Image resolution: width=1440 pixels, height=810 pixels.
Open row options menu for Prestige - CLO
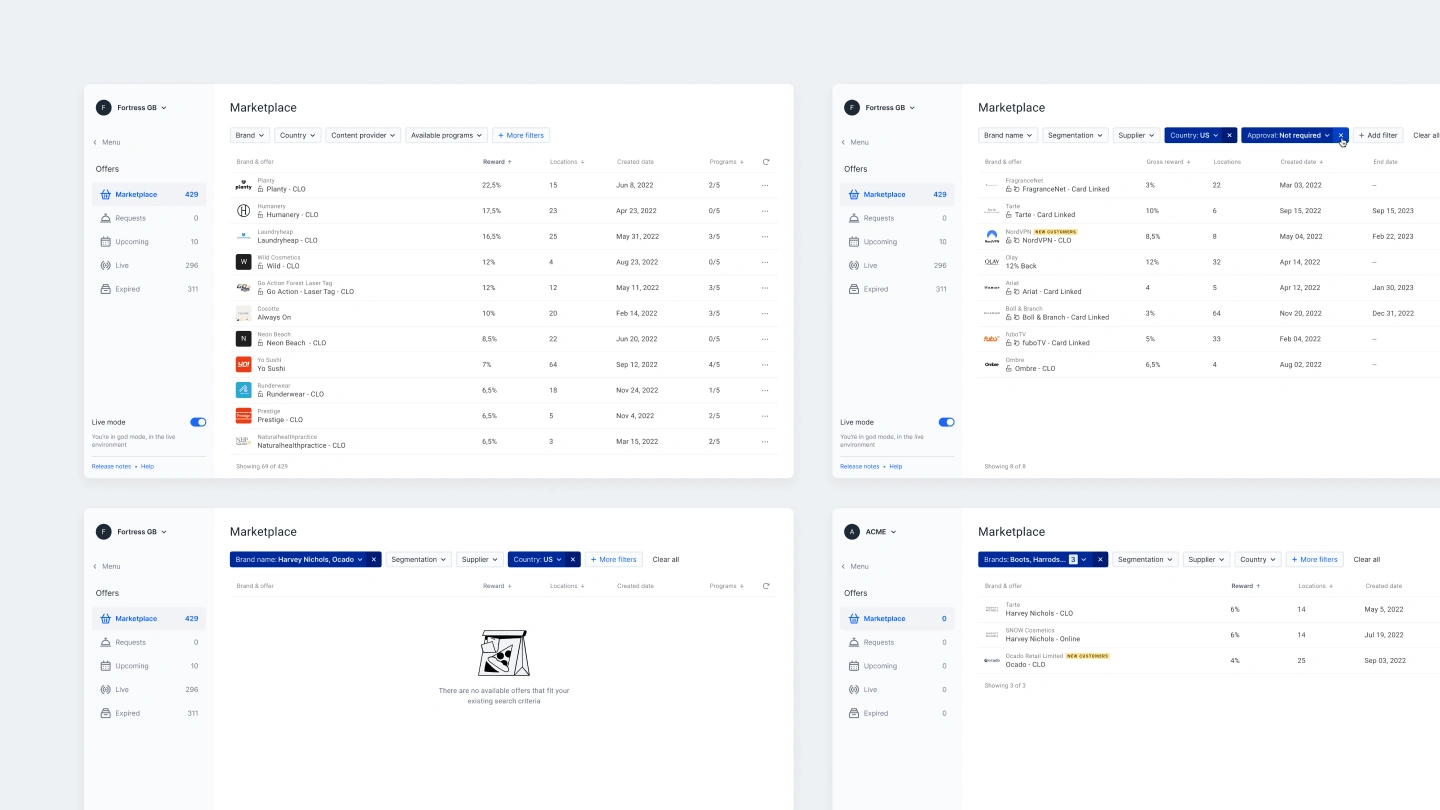click(x=765, y=416)
